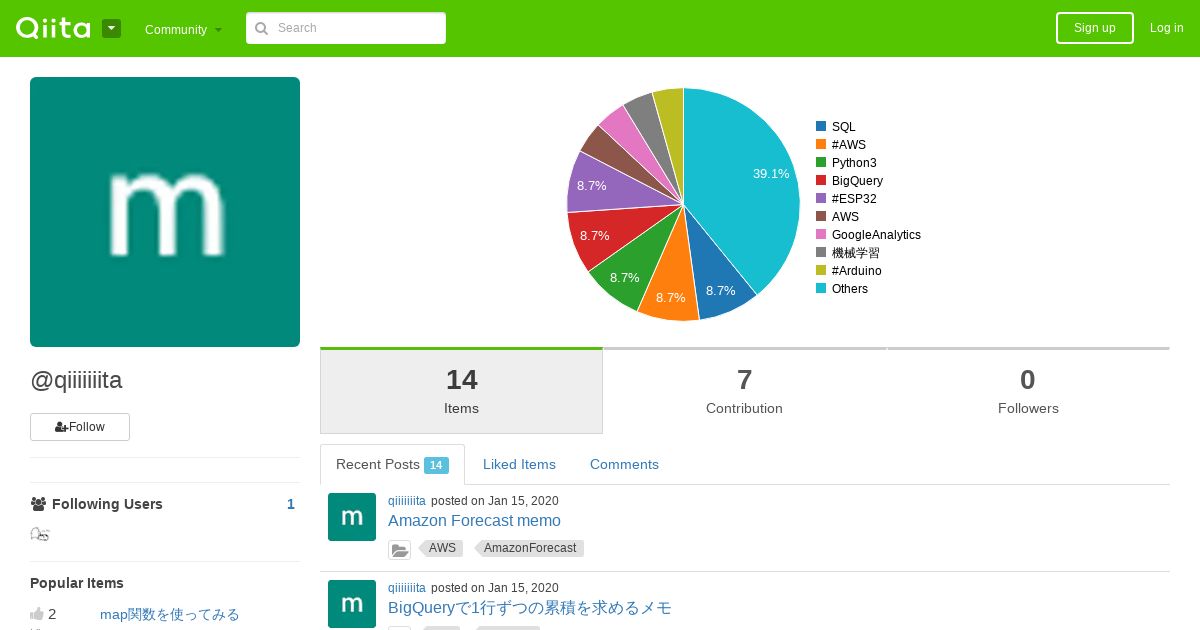Click the avatar beside the BigQuery post
The height and width of the screenshot is (630, 1200).
[352, 604]
